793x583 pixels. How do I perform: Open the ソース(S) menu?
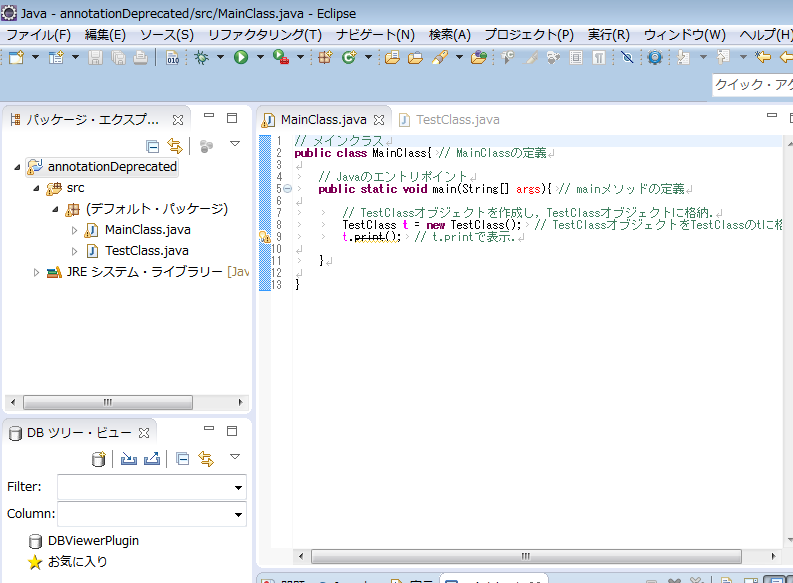(x=166, y=34)
